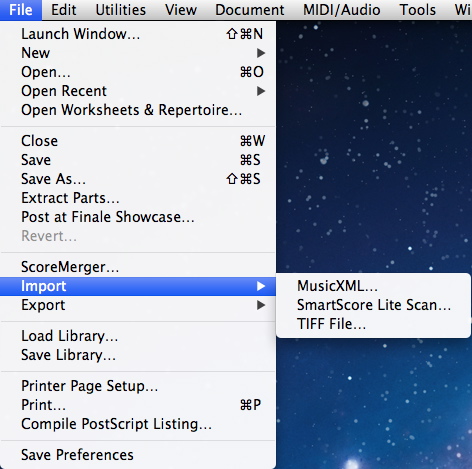Expand the Export submenu arrow

coord(261,305)
